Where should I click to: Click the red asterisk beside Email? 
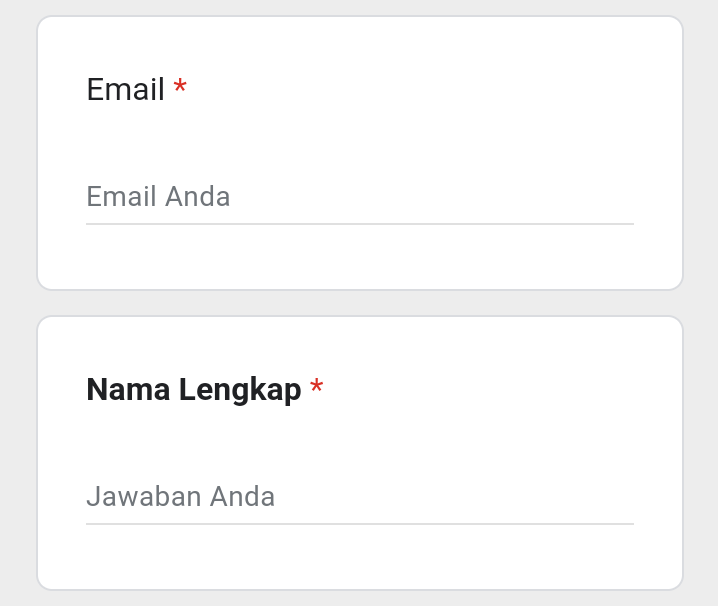point(180,89)
